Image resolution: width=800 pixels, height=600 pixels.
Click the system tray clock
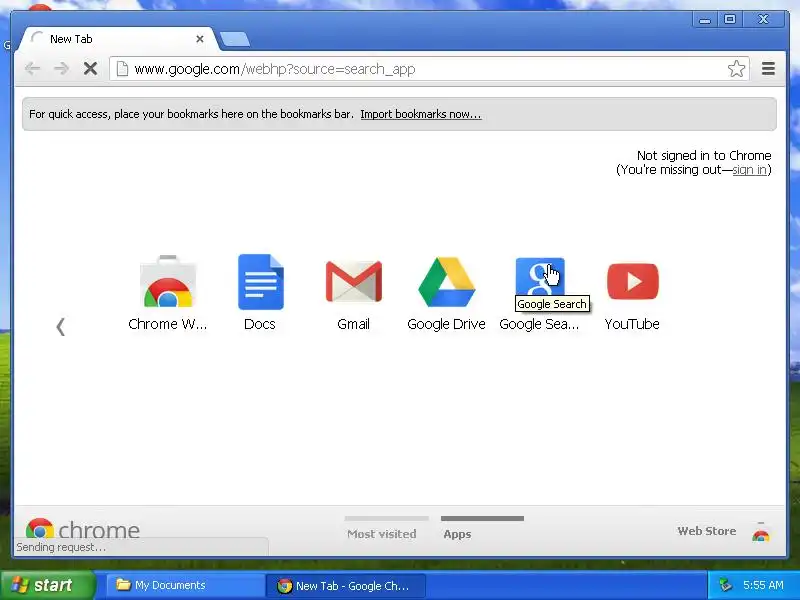point(763,585)
